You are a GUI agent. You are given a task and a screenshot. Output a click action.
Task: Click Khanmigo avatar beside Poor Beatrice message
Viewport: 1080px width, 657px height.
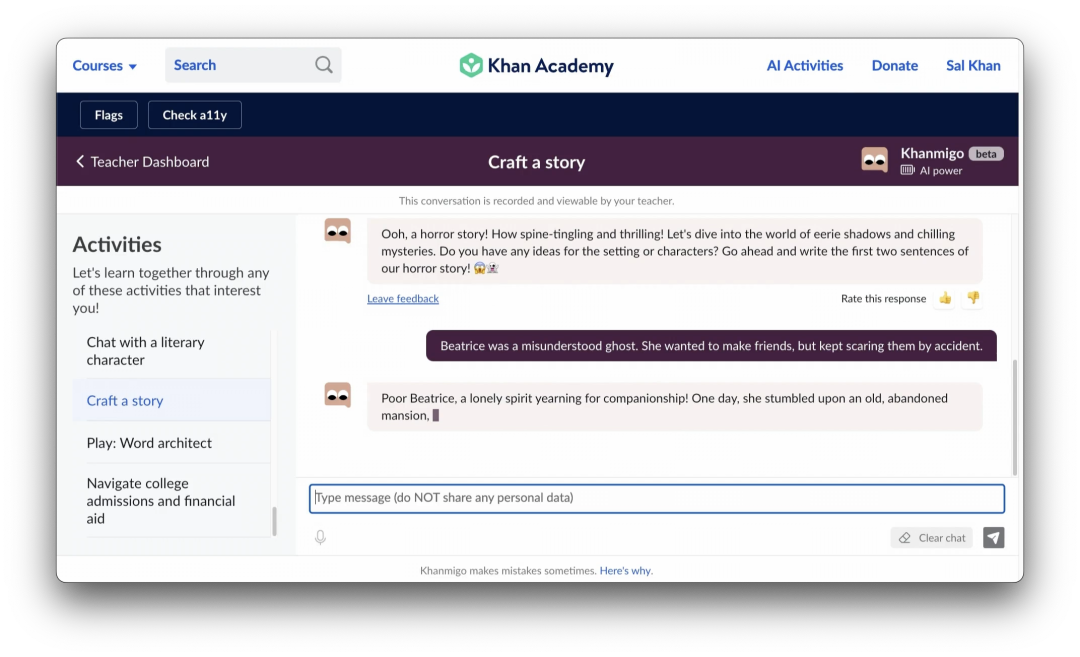[x=338, y=395]
